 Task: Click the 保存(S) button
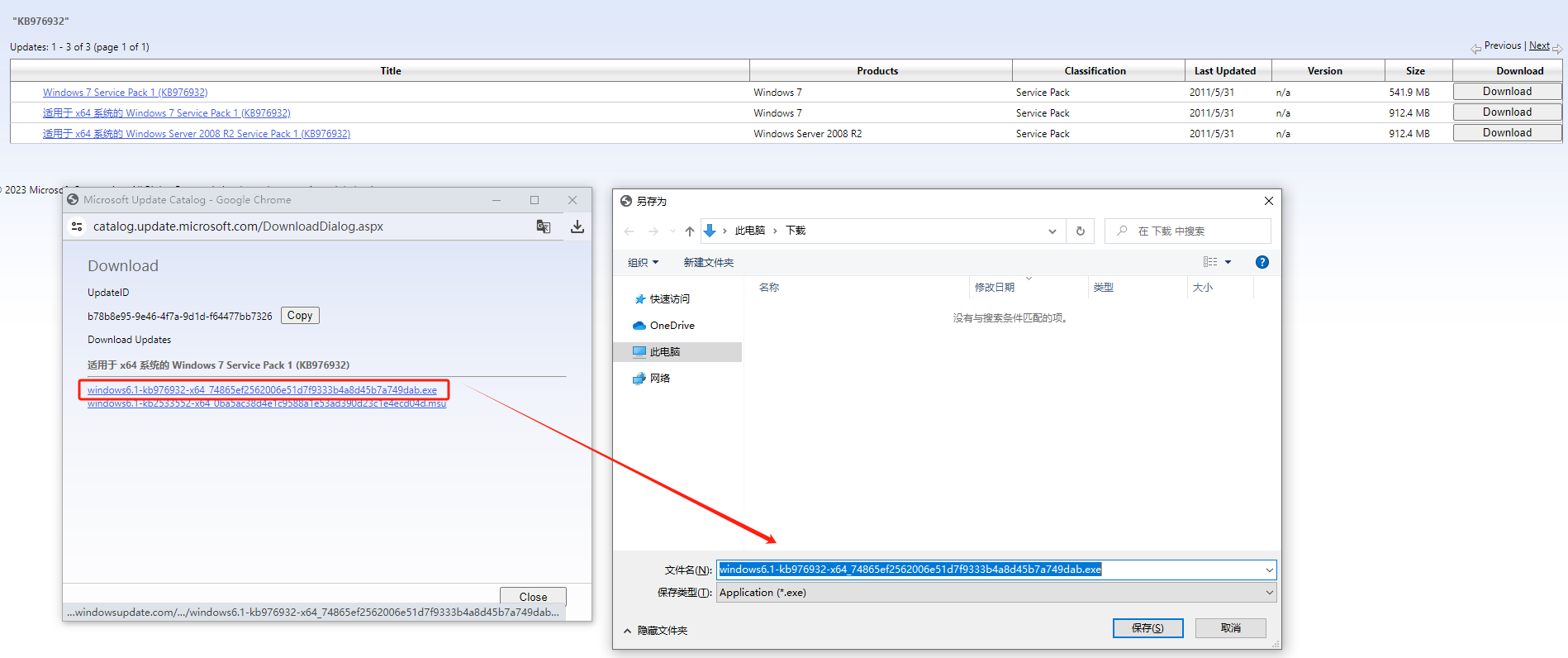(1147, 628)
